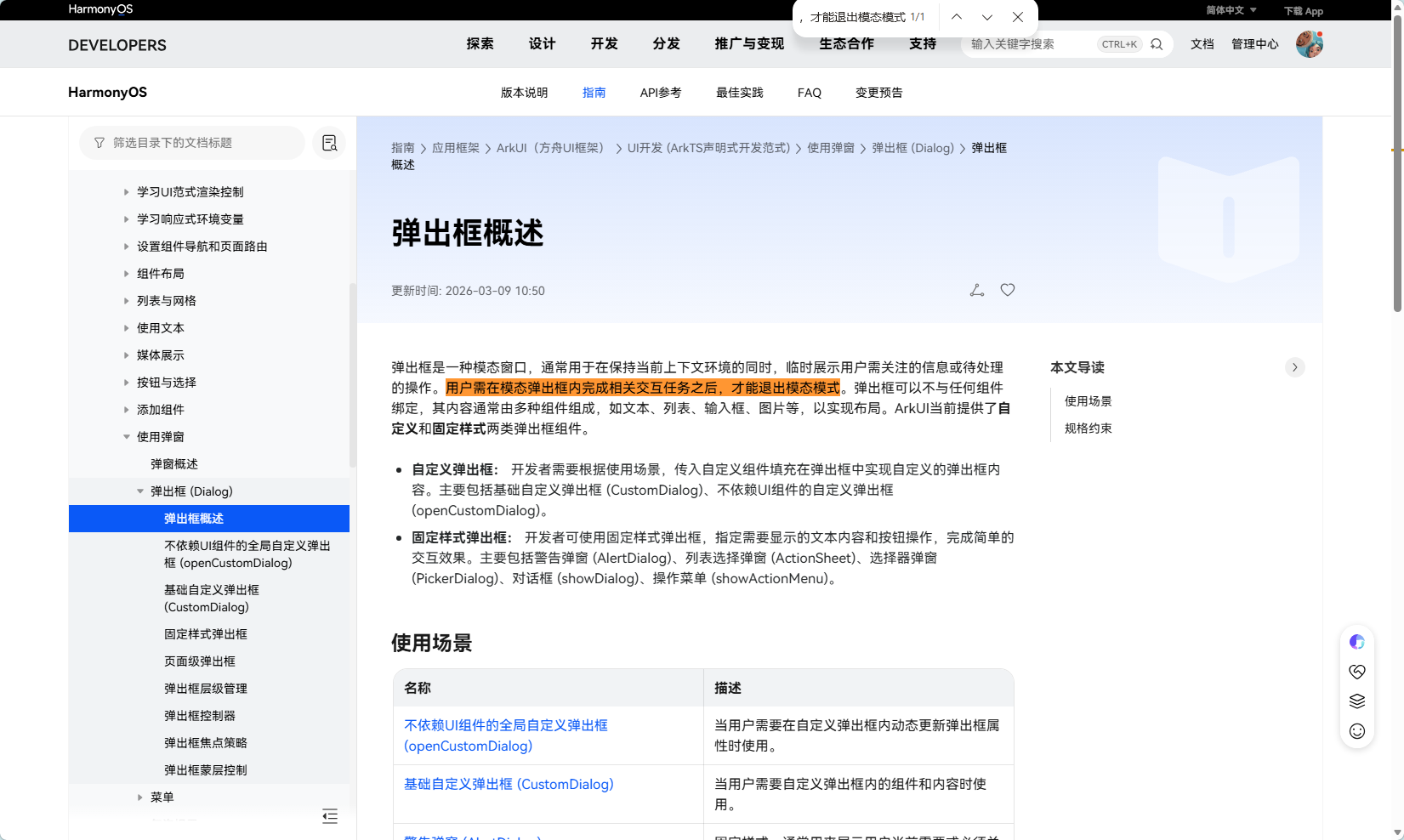Open the 推广与变现 top menu
The image size is (1404, 840).
tap(749, 44)
